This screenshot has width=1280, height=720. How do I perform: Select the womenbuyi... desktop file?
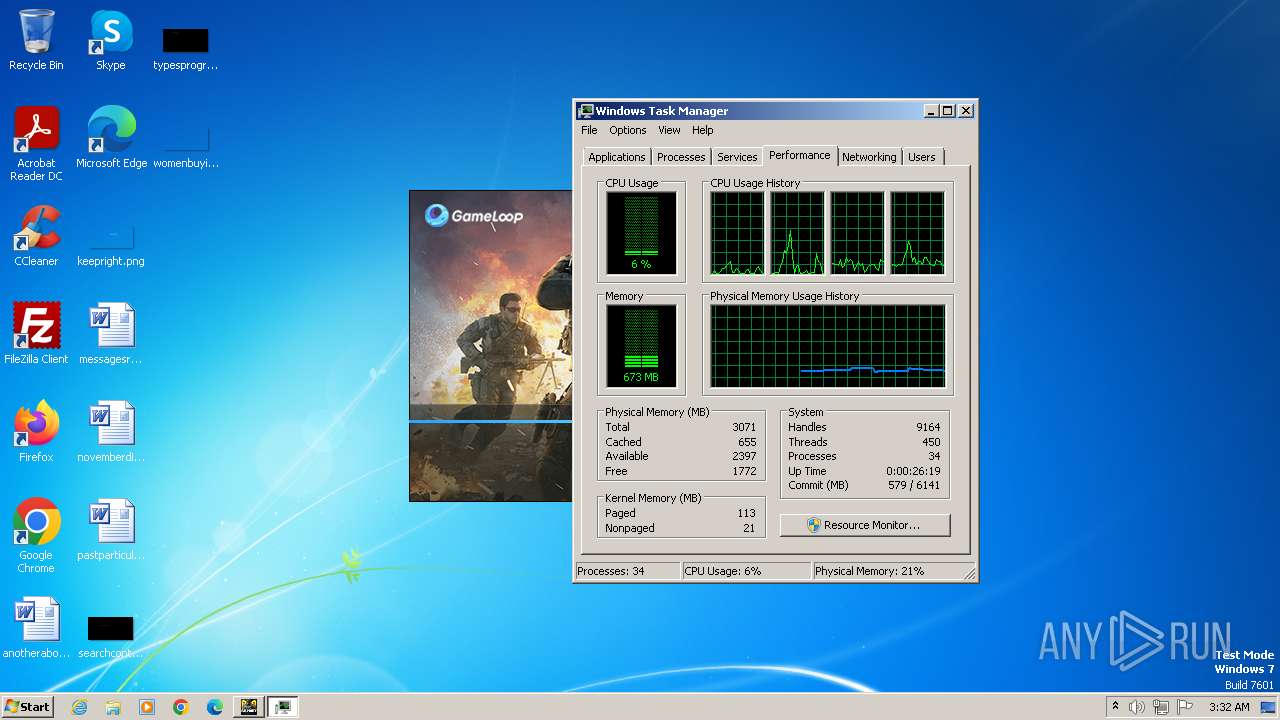click(x=185, y=146)
